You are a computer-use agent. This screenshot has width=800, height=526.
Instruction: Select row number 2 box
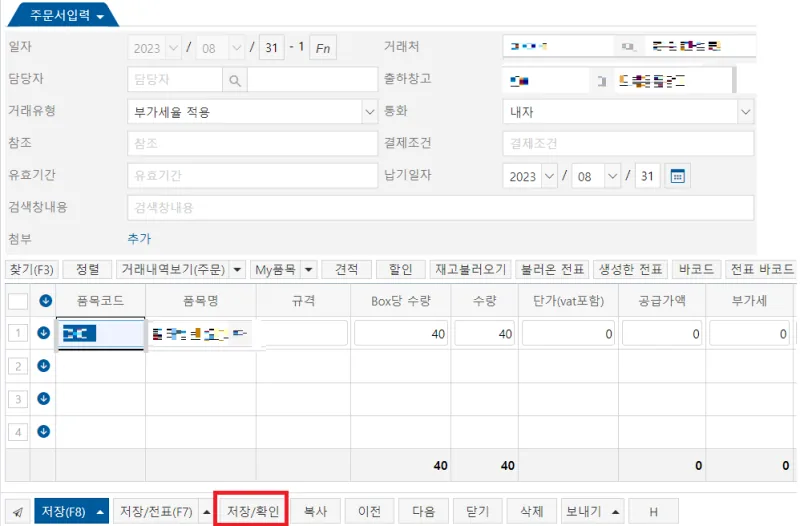(x=18, y=366)
